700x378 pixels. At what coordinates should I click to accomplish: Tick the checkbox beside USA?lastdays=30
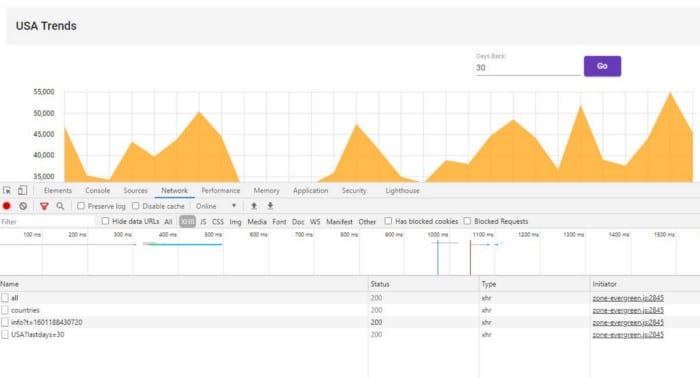(x=5, y=334)
